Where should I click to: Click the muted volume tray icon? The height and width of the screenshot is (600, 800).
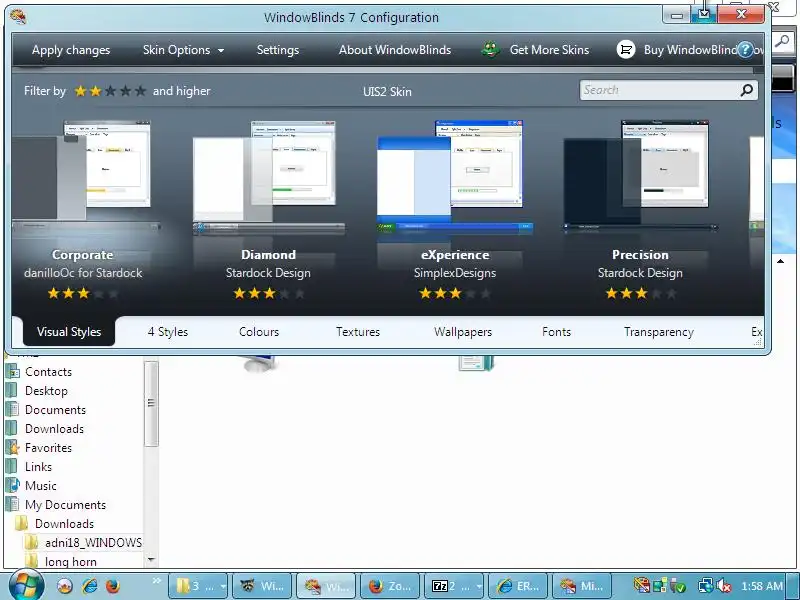point(724,586)
